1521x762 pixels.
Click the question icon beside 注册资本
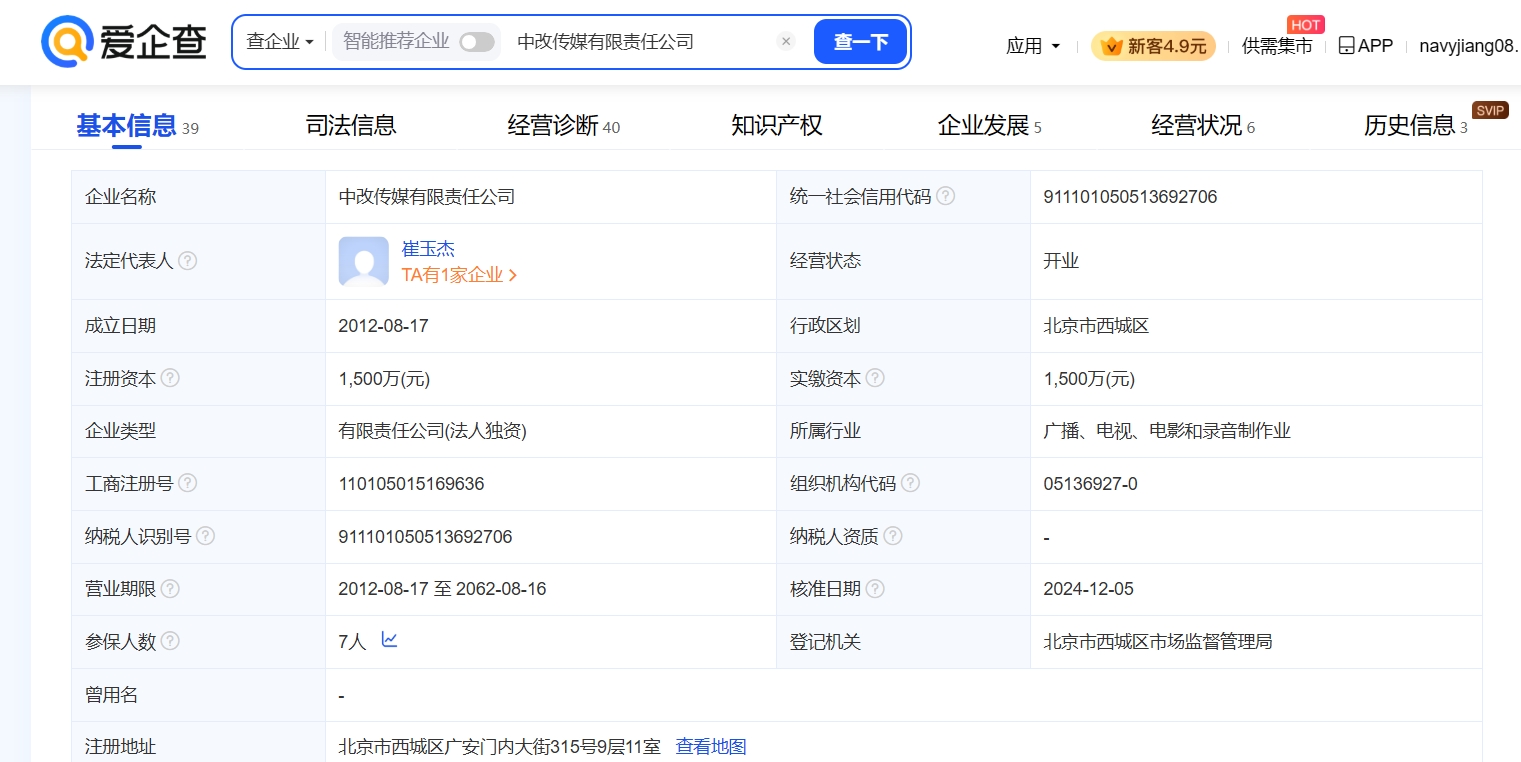click(x=170, y=378)
